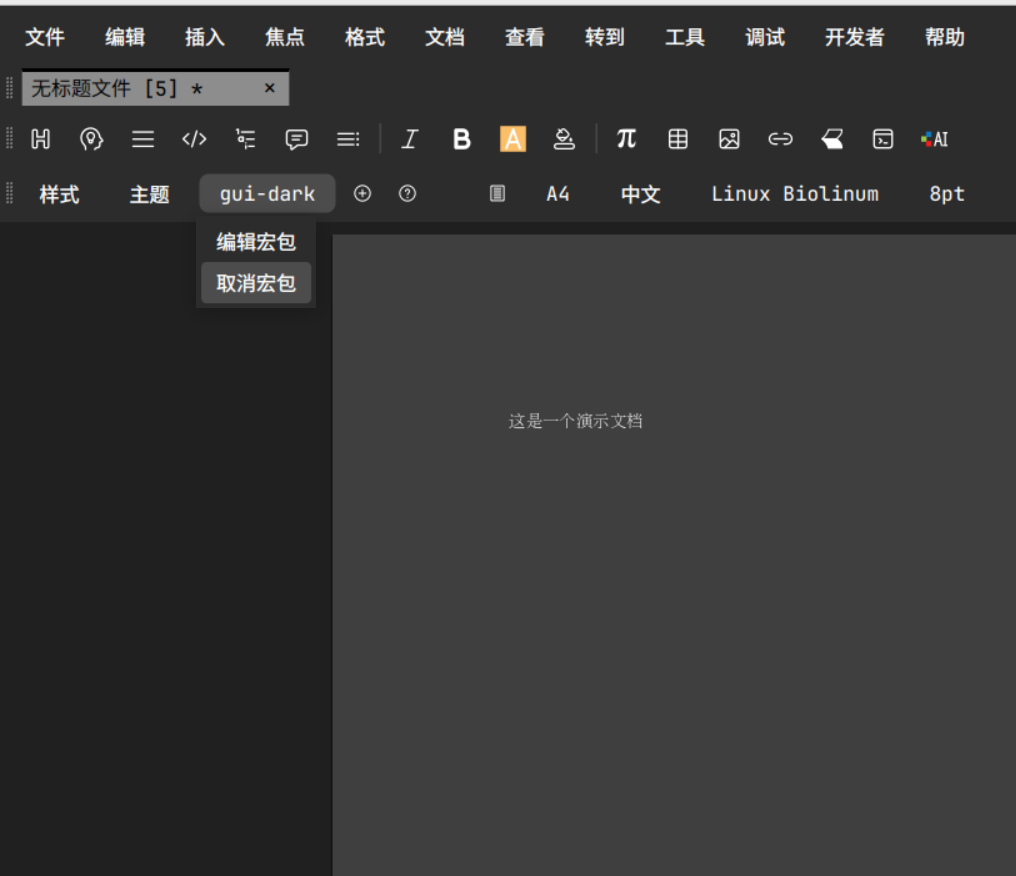Viewport: 1016px width, 876px height.
Task: Click the code tag icon
Action: (194, 139)
